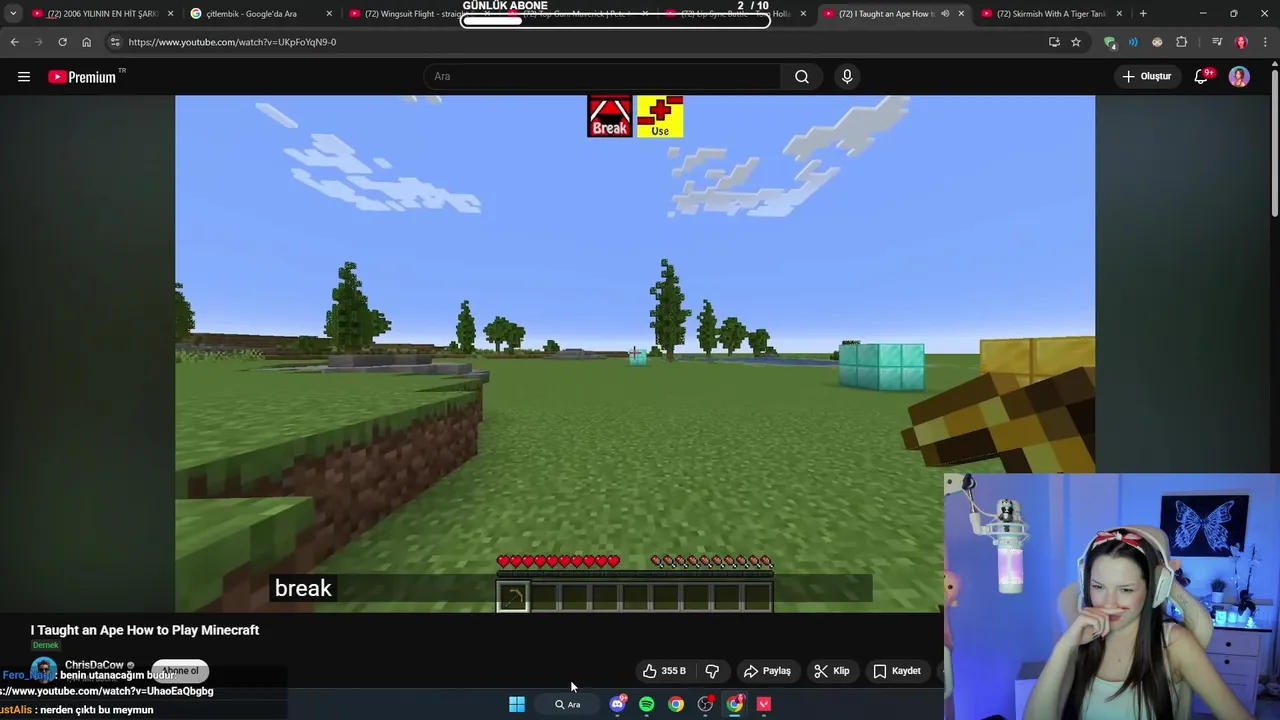Dislike the video with thumbs-down

click(713, 671)
